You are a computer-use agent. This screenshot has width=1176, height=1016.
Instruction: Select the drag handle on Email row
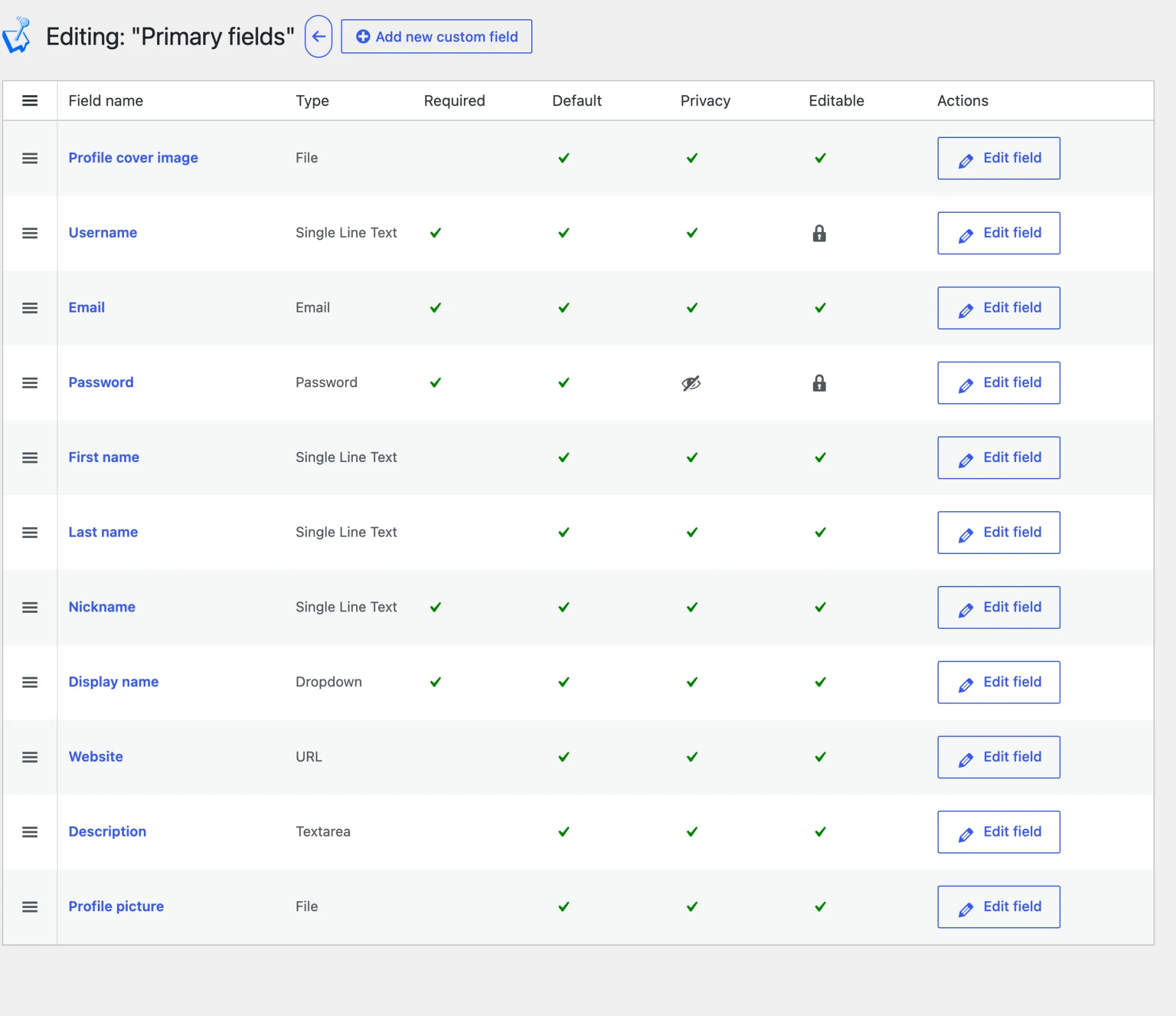point(30,308)
